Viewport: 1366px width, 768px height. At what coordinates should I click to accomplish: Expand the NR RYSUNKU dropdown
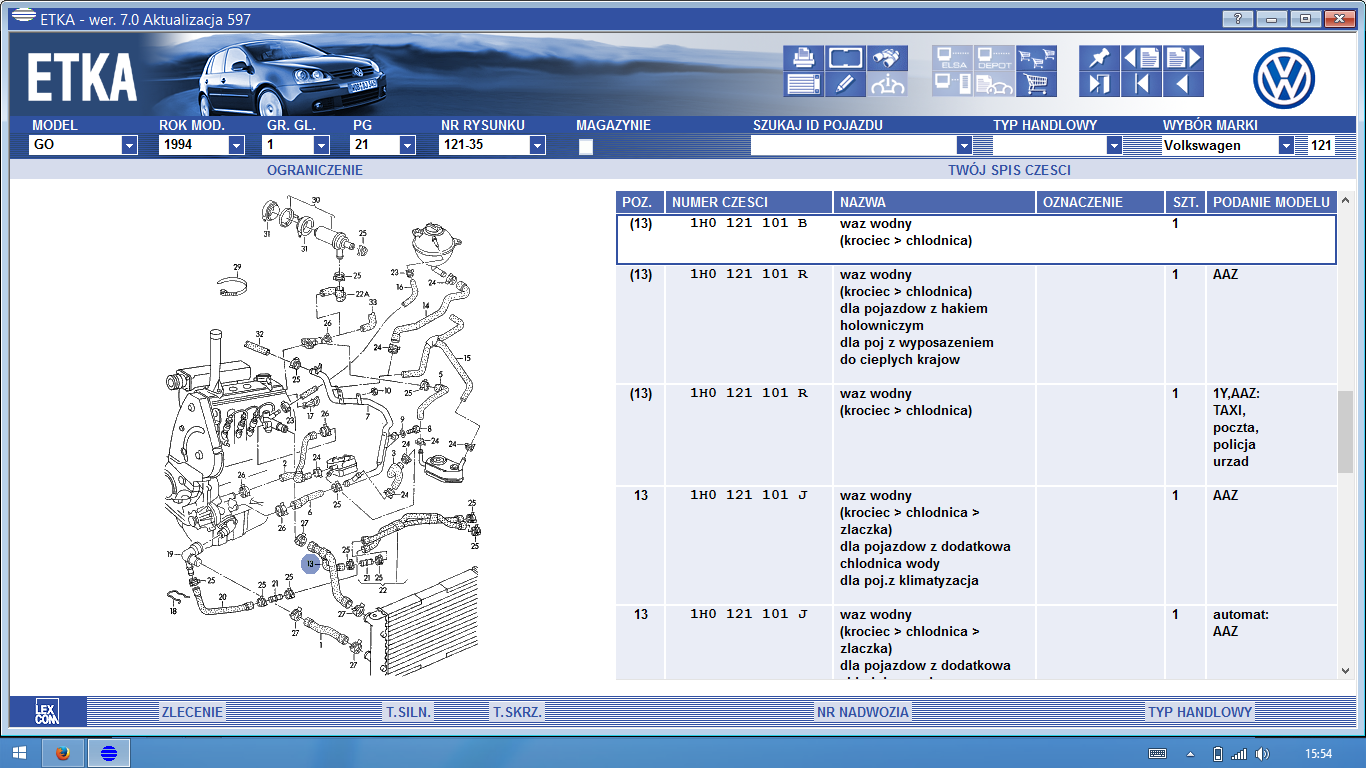pyautogui.click(x=537, y=146)
